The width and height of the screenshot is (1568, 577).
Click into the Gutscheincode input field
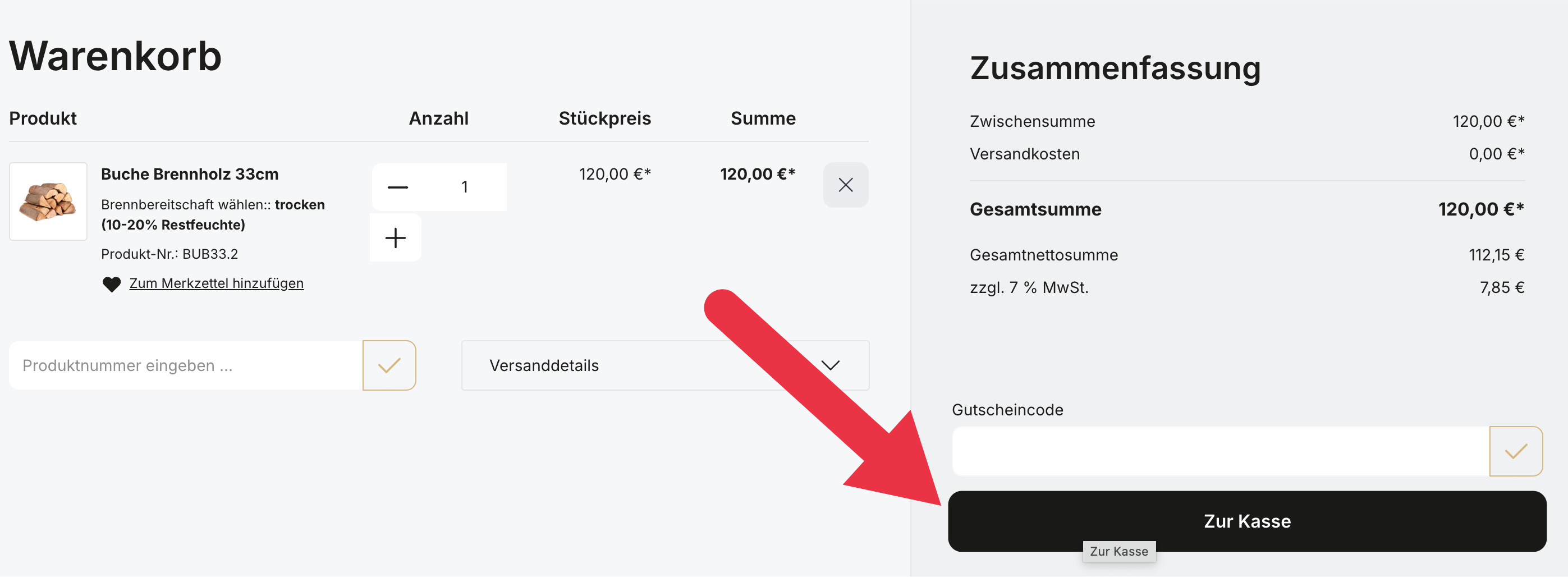click(x=1220, y=451)
